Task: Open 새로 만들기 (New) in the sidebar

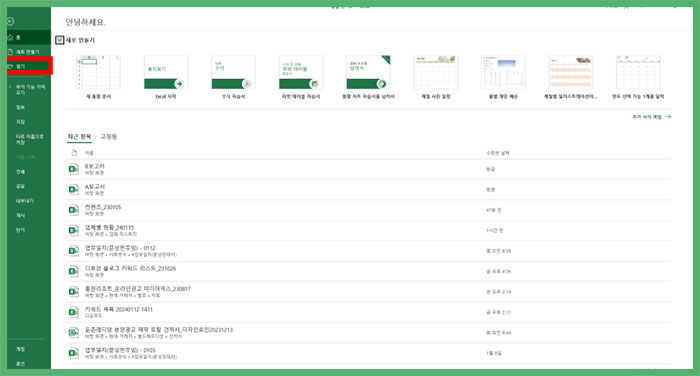Action: coord(29,52)
